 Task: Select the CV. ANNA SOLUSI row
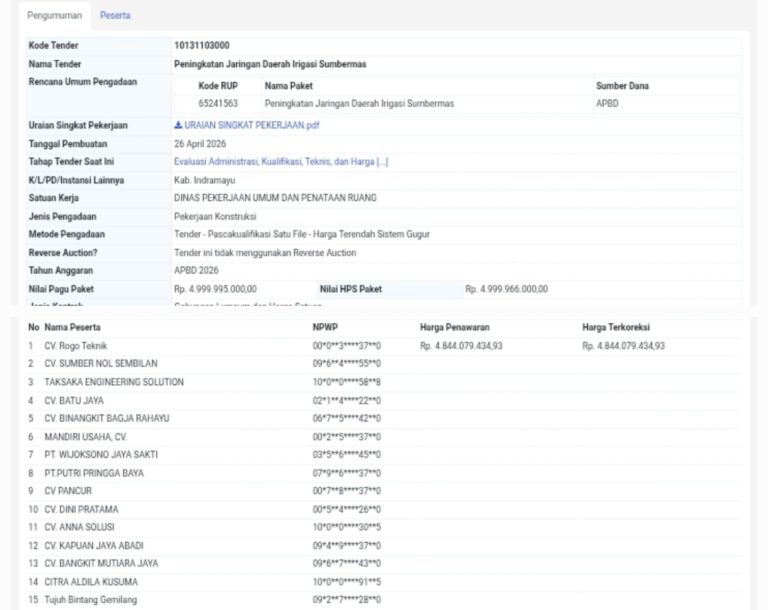(384, 527)
